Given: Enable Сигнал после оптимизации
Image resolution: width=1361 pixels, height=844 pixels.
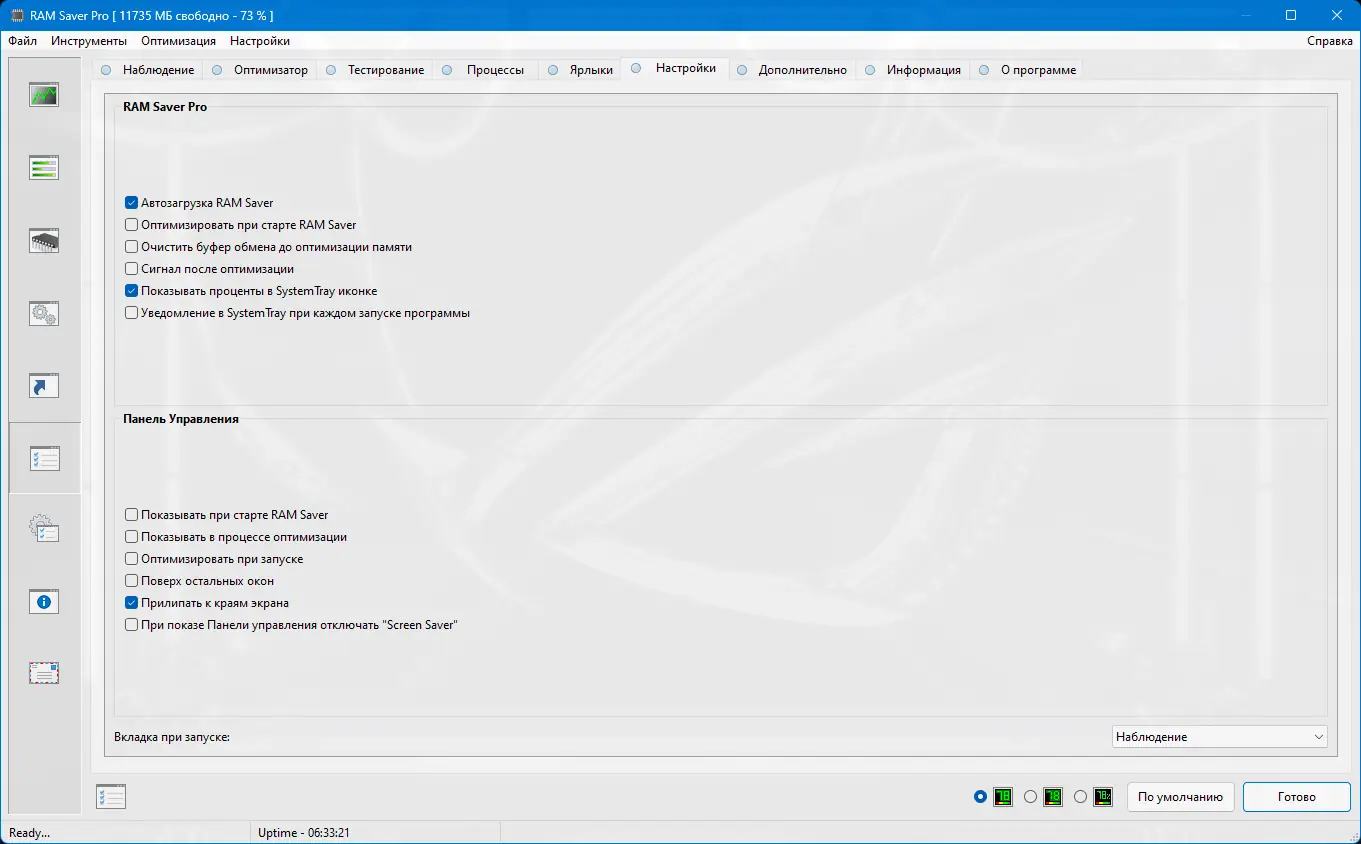Looking at the screenshot, I should pyautogui.click(x=131, y=269).
